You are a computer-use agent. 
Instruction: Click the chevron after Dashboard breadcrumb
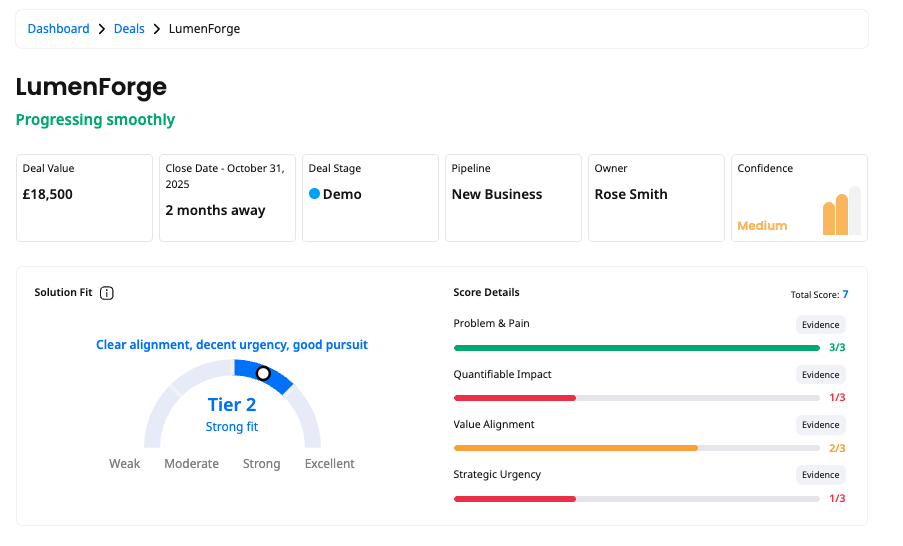click(x=102, y=29)
